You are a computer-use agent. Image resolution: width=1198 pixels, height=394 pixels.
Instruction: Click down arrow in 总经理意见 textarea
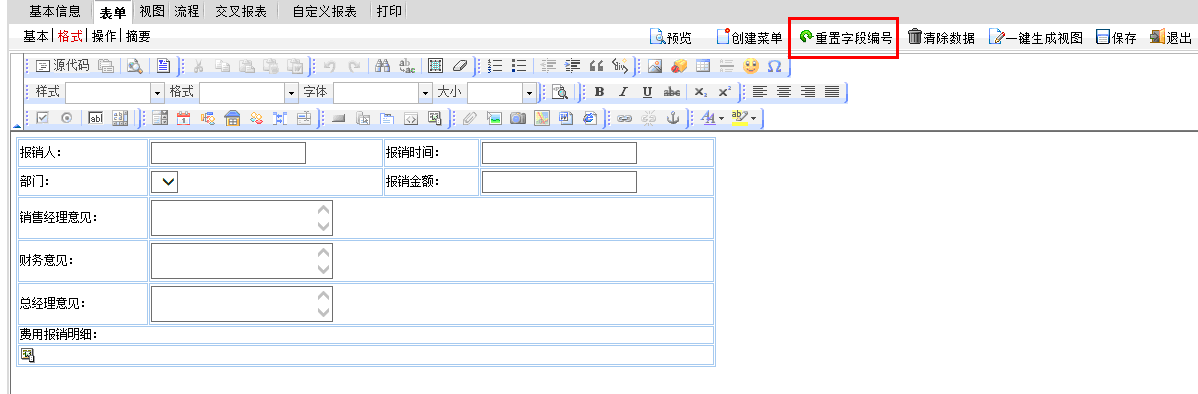(x=324, y=312)
